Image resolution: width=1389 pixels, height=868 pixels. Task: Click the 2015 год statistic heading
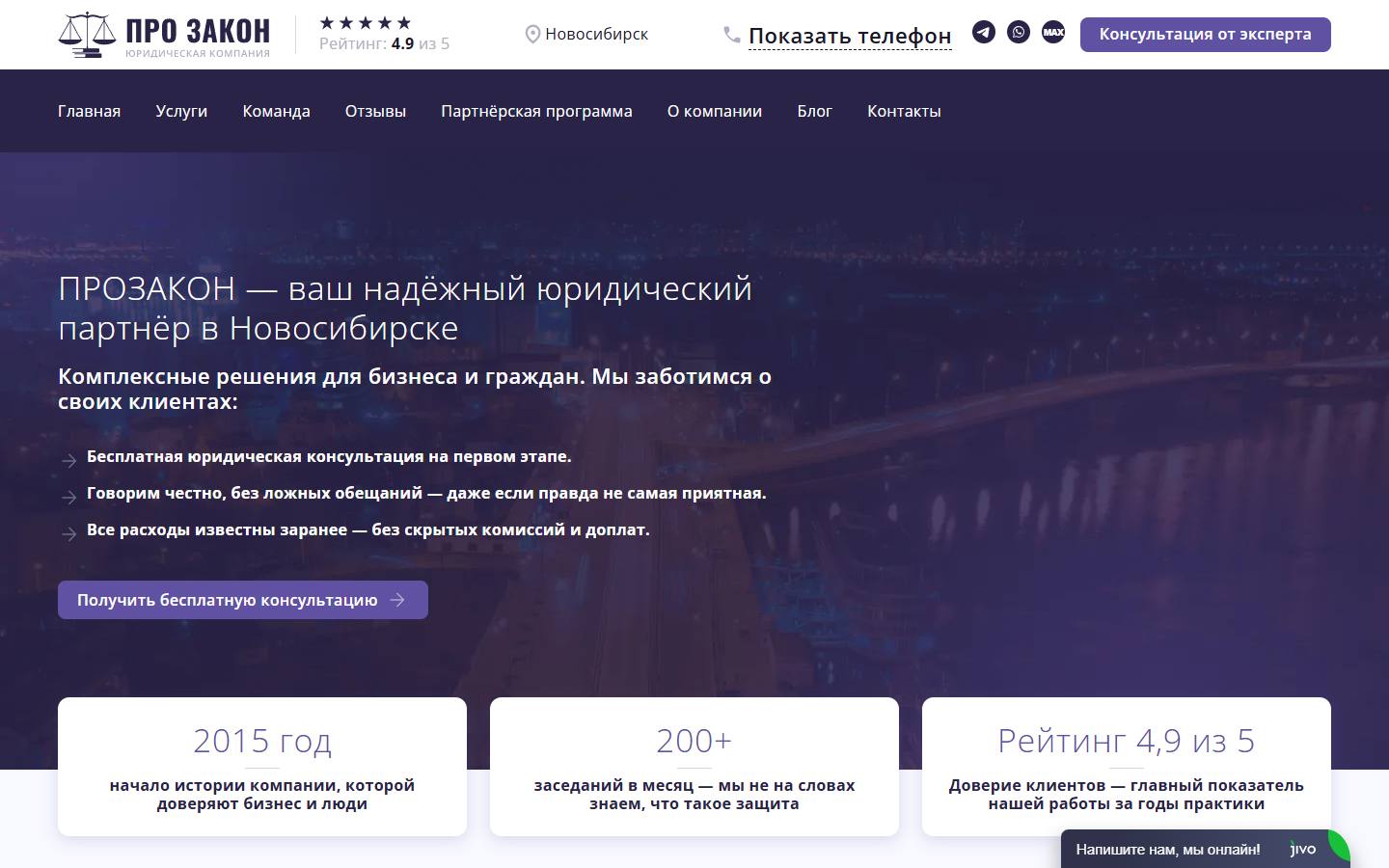pyautogui.click(x=262, y=741)
